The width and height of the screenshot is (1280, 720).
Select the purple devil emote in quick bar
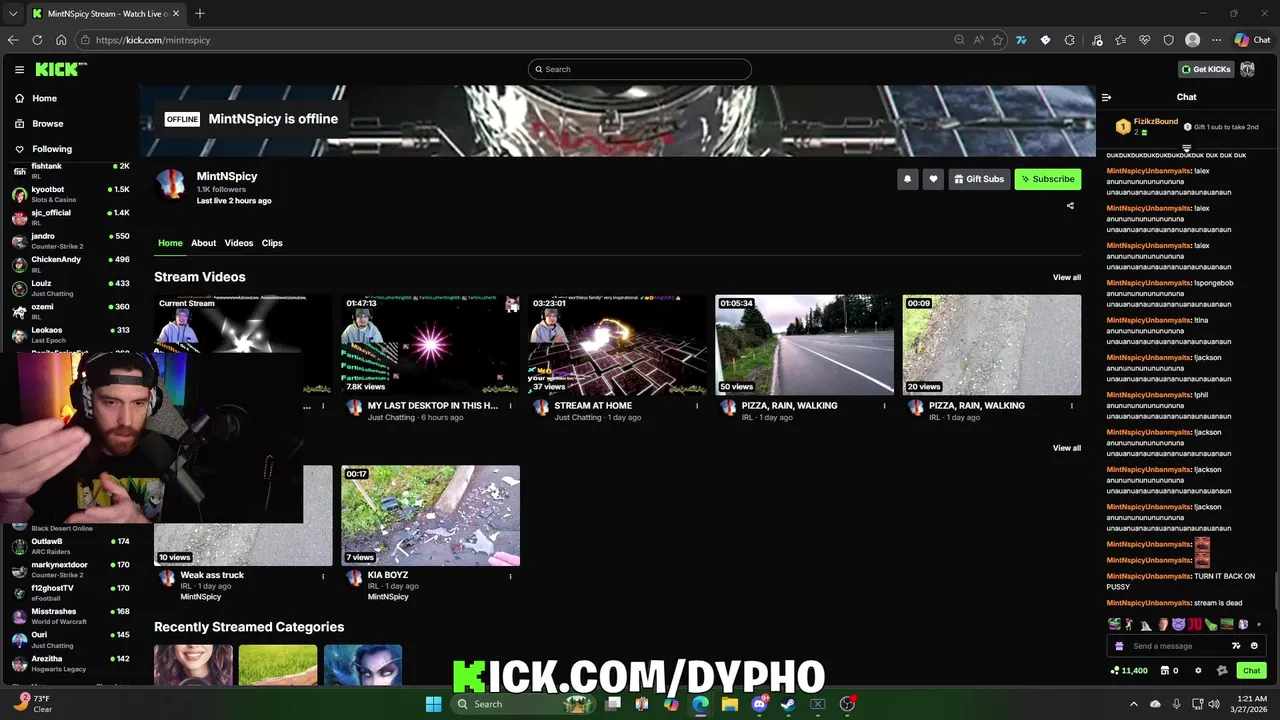[1178, 624]
